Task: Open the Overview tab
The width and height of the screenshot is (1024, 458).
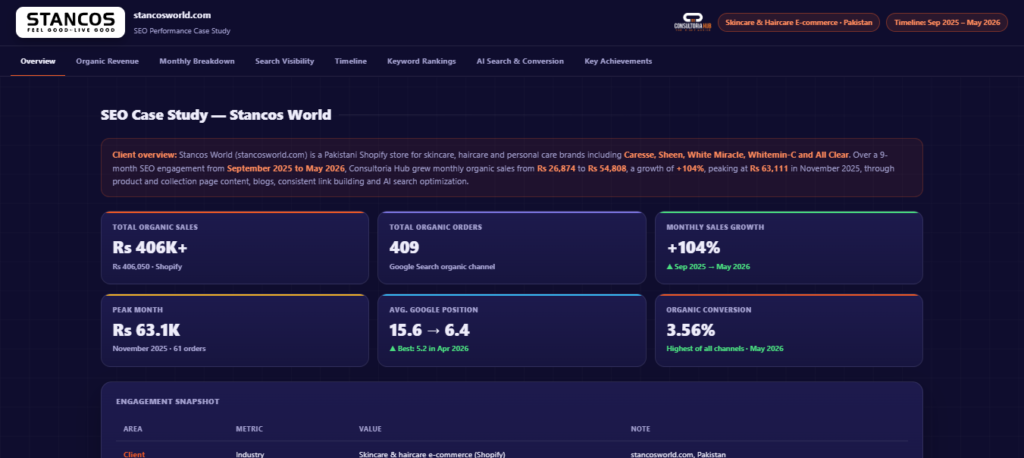Action: coord(38,61)
